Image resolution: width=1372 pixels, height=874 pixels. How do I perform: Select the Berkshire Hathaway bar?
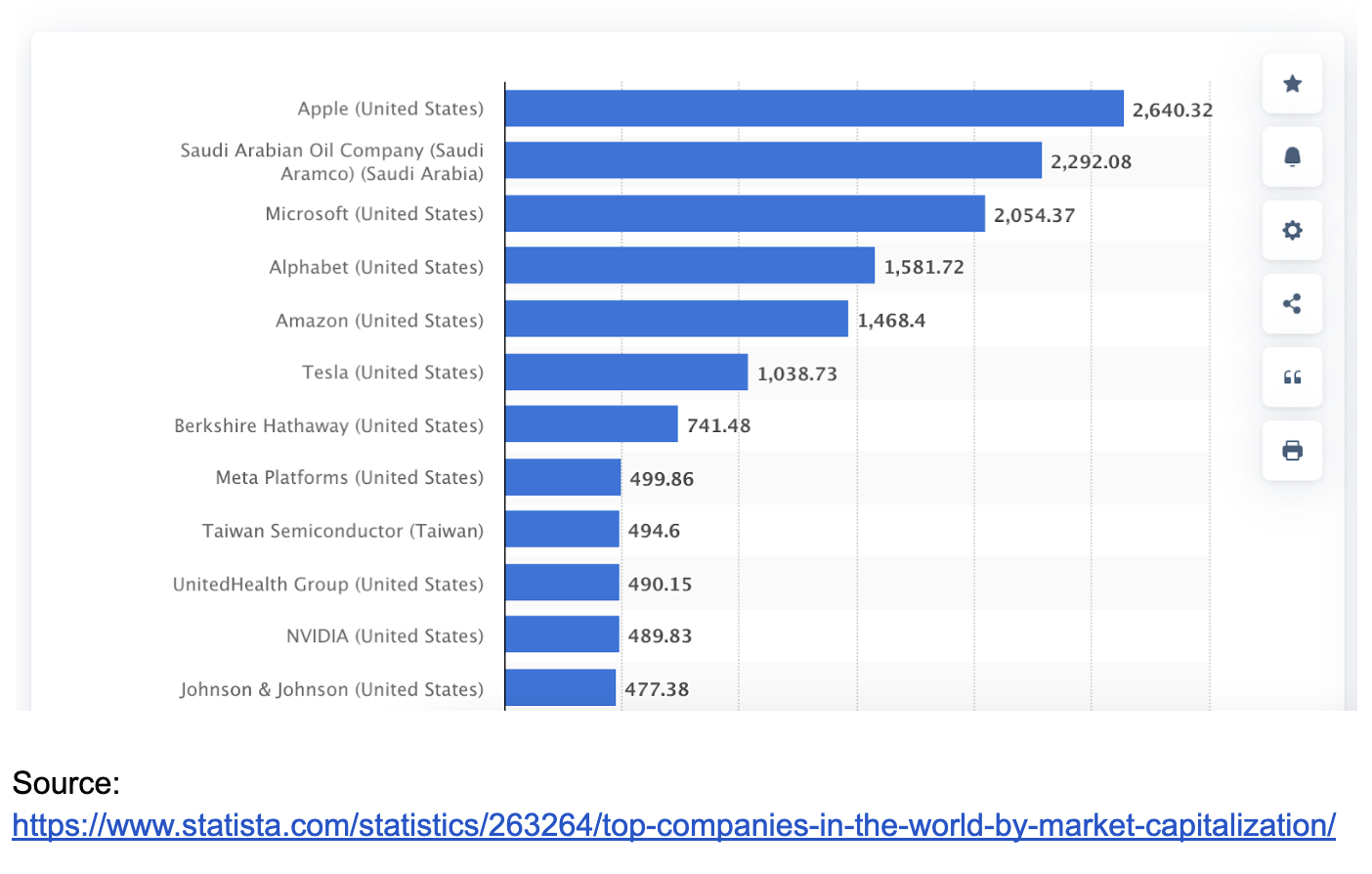point(591,423)
